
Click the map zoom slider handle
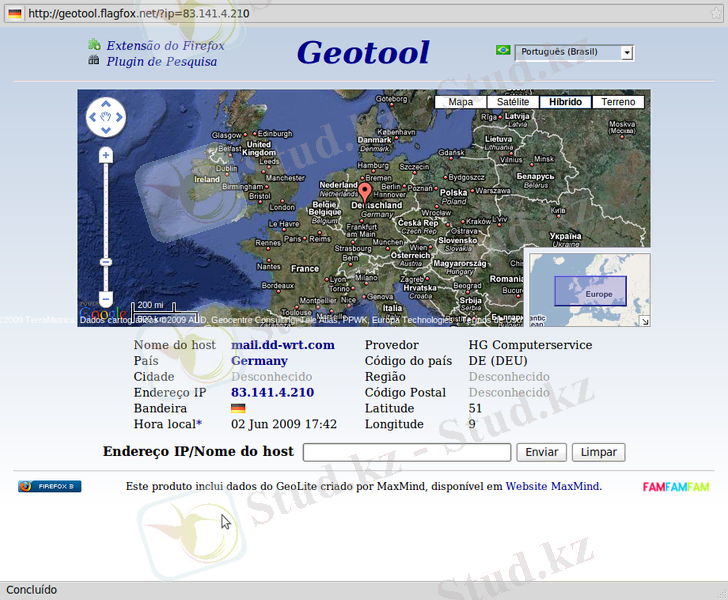coord(106,262)
